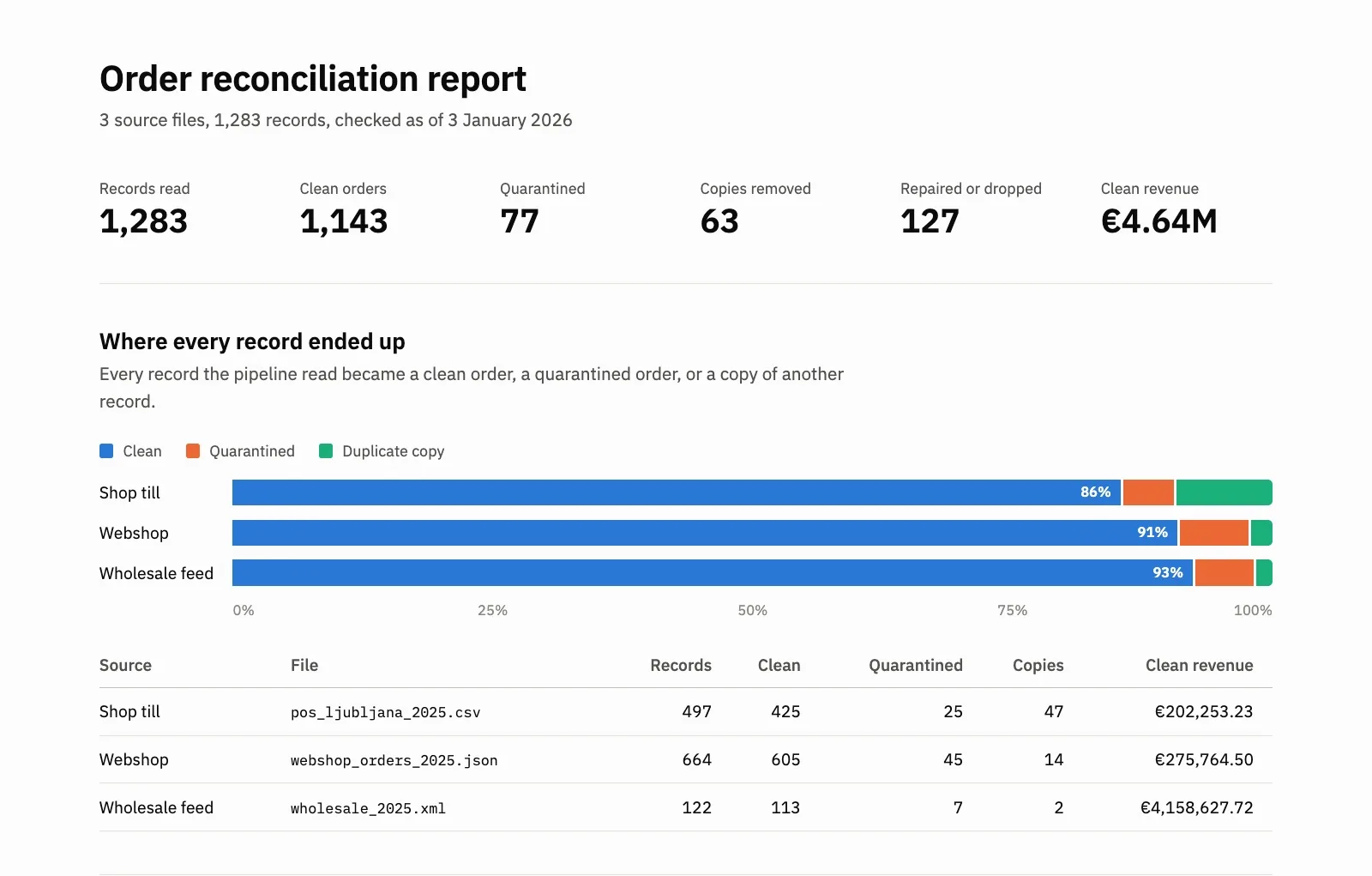Click the revenue value €275,764.50

coord(1204,759)
